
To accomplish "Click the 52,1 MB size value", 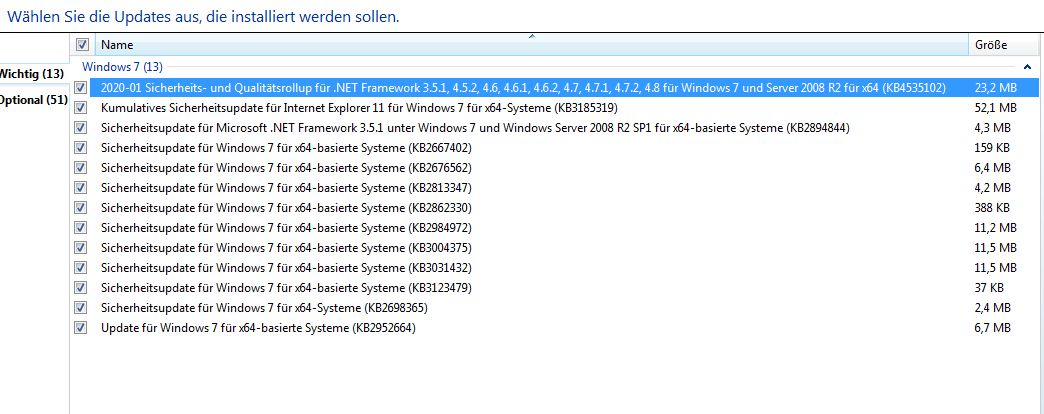I will [x=995, y=107].
